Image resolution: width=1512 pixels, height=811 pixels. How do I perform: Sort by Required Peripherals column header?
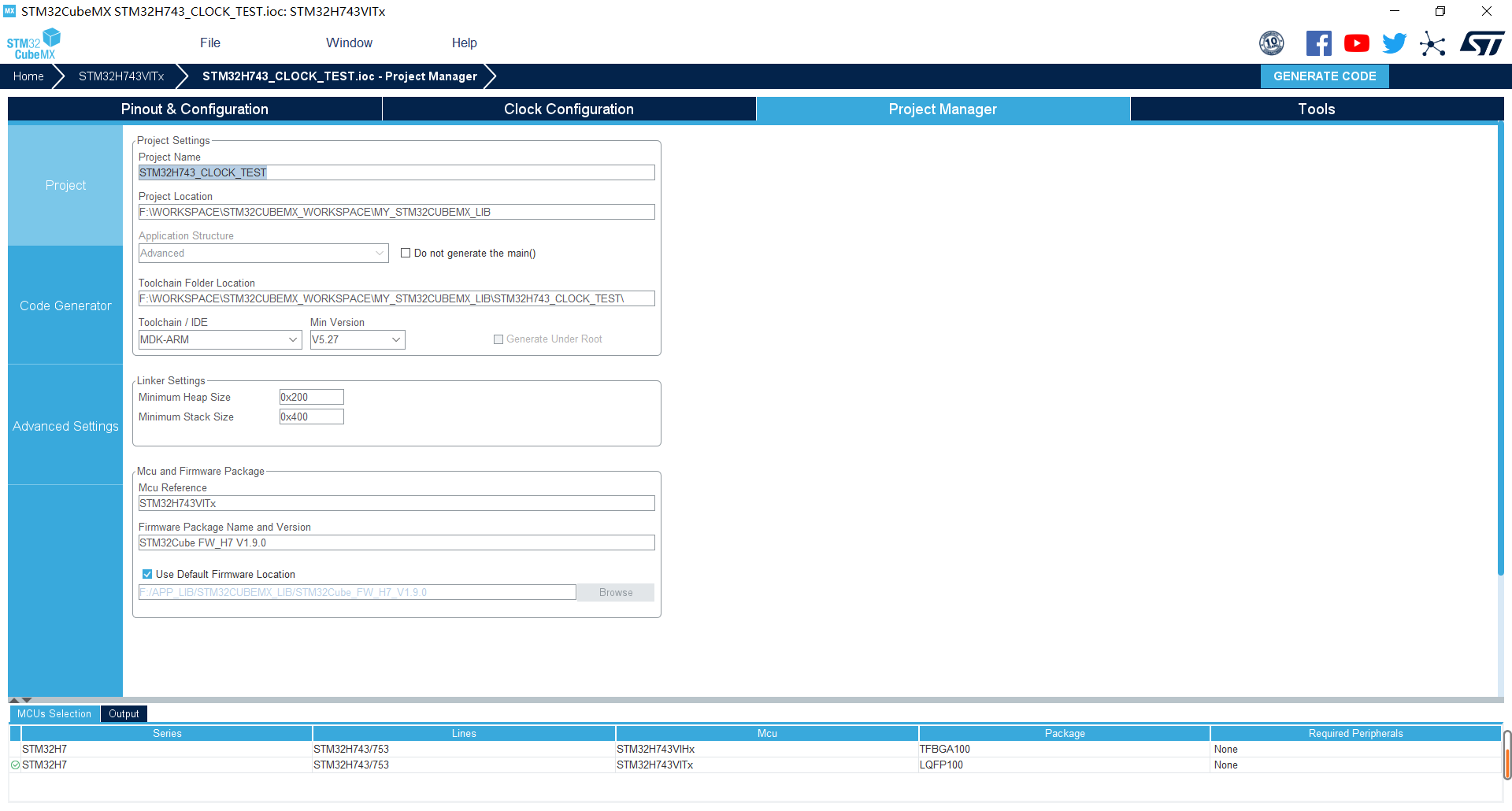1355,733
